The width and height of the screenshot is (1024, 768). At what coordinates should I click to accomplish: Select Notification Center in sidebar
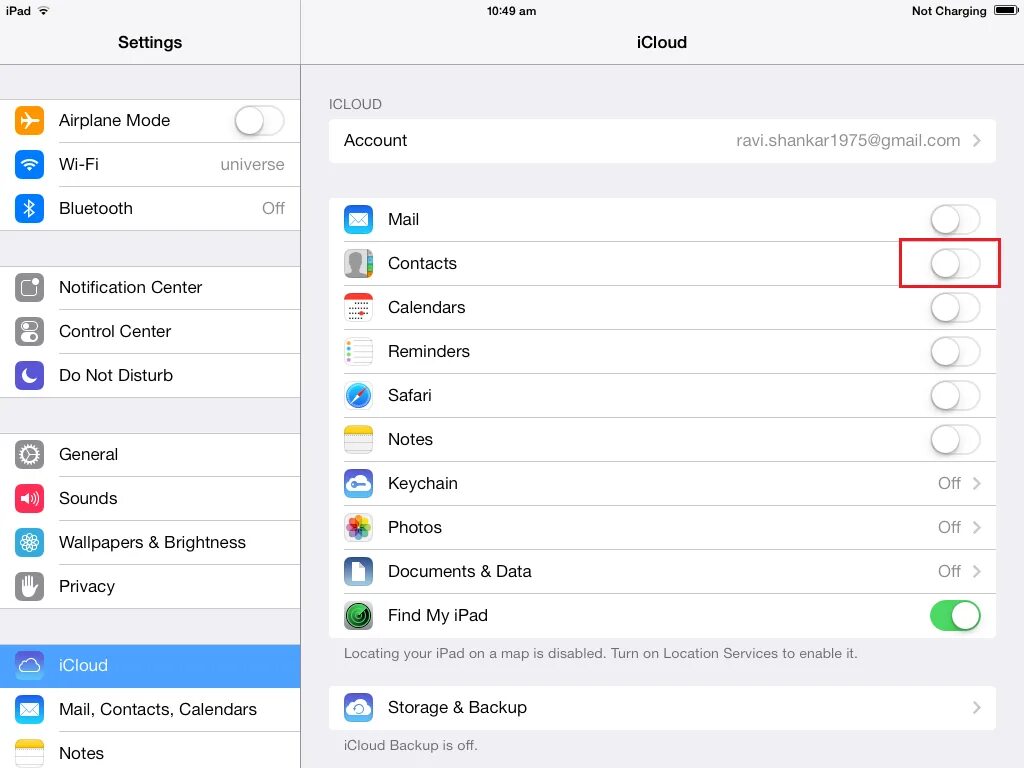pyautogui.click(x=150, y=287)
